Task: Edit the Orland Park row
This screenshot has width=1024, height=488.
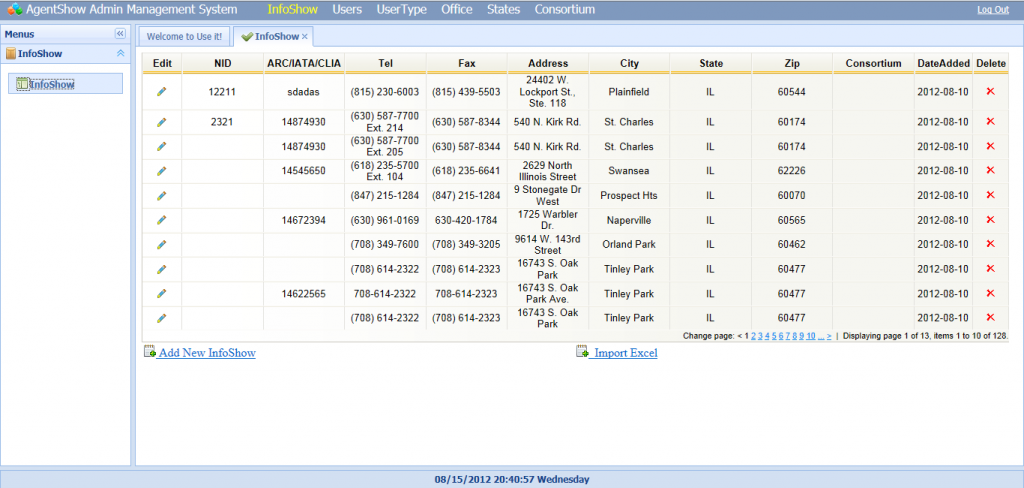Action: coord(162,244)
